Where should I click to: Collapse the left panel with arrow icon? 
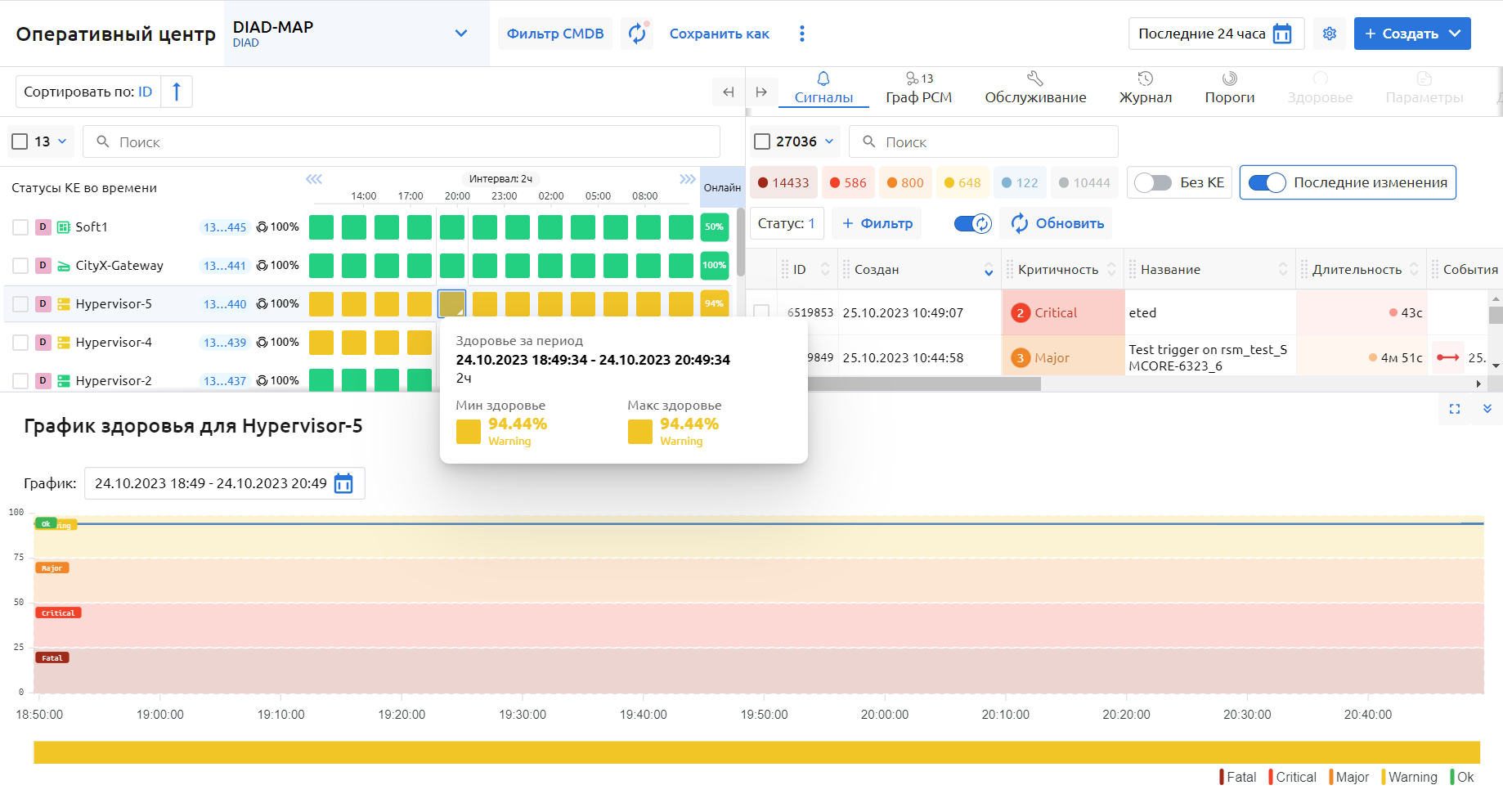(728, 92)
